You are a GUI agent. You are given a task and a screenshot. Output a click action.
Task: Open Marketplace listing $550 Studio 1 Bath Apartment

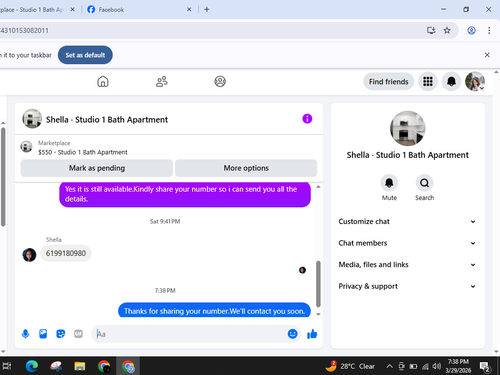point(83,148)
